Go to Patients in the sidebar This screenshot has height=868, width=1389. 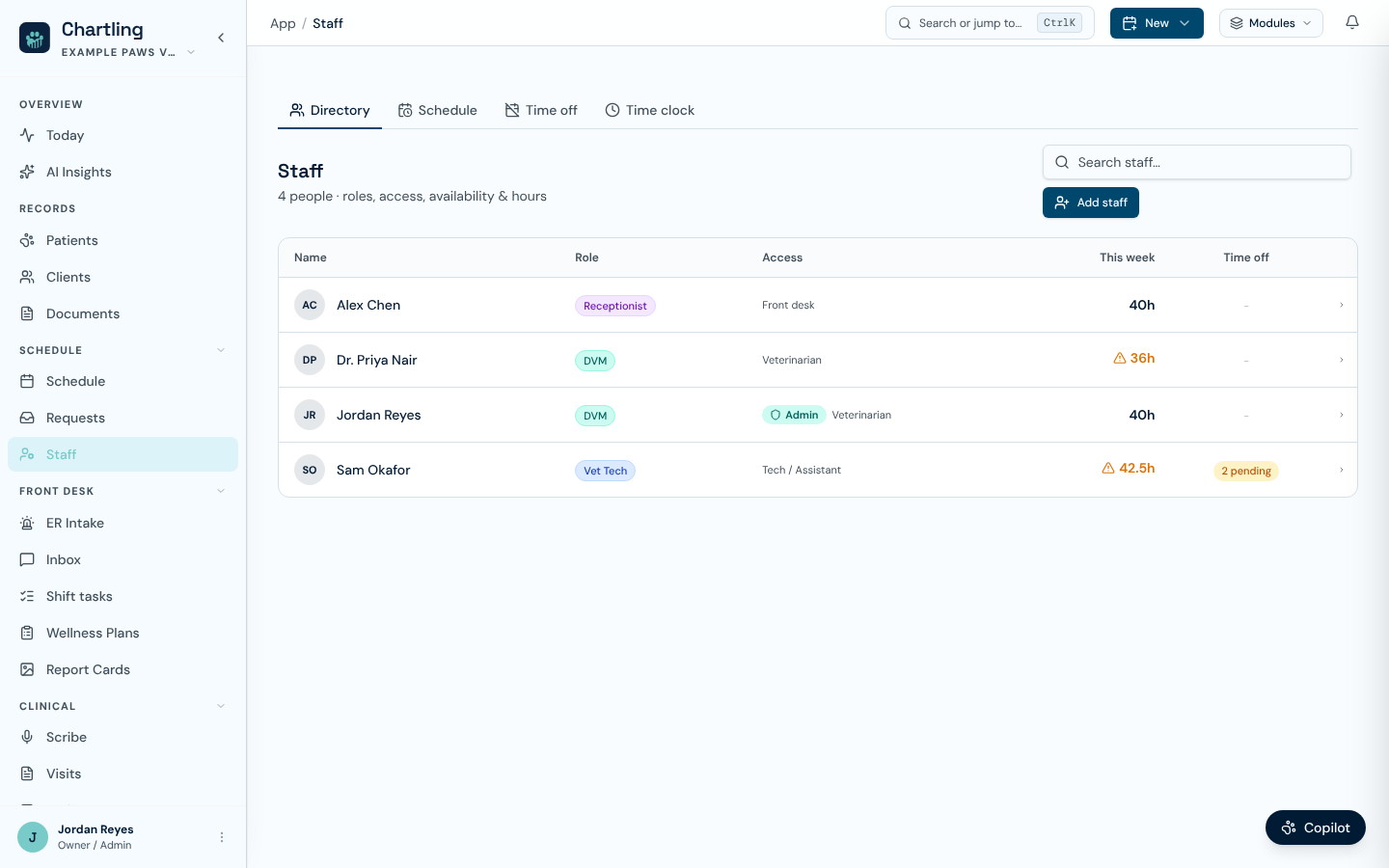coord(123,240)
